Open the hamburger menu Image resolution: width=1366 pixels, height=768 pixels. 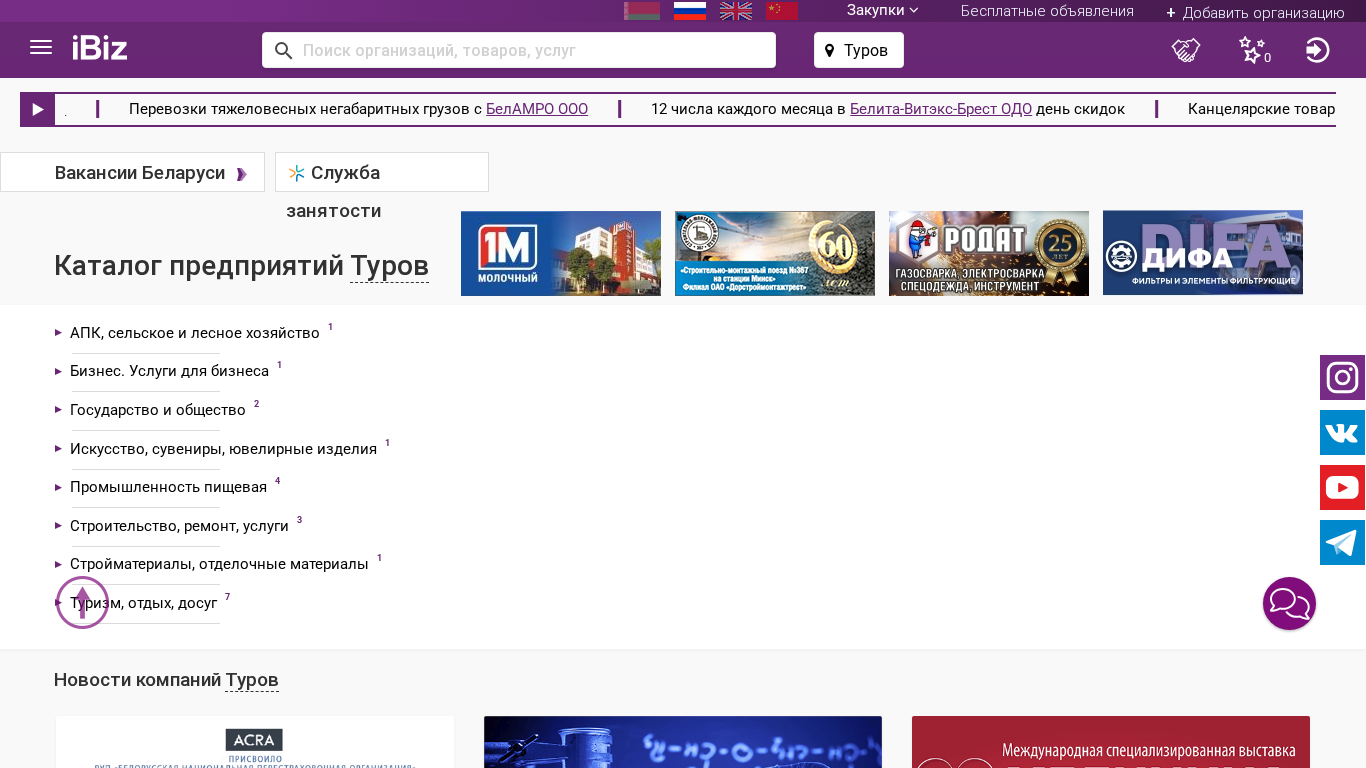click(x=41, y=48)
